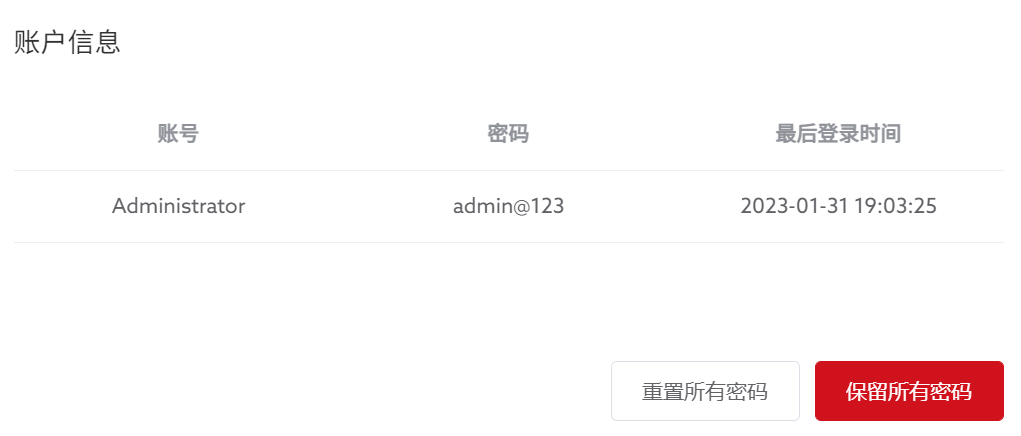This screenshot has width=1021, height=436.
Task: Click the time 19:03:25 in last login
Action: coord(895,206)
